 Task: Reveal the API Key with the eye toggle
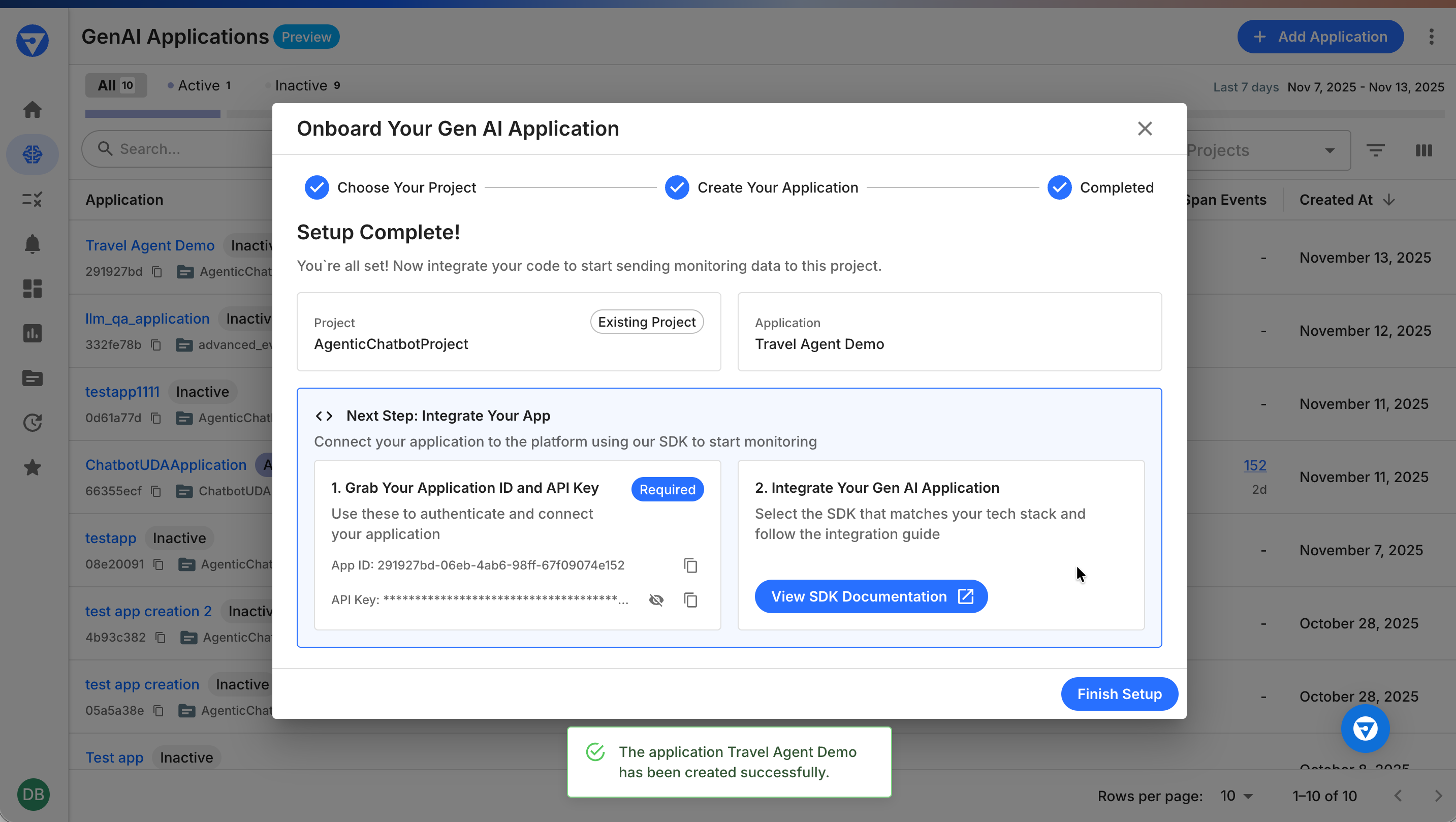tap(656, 600)
